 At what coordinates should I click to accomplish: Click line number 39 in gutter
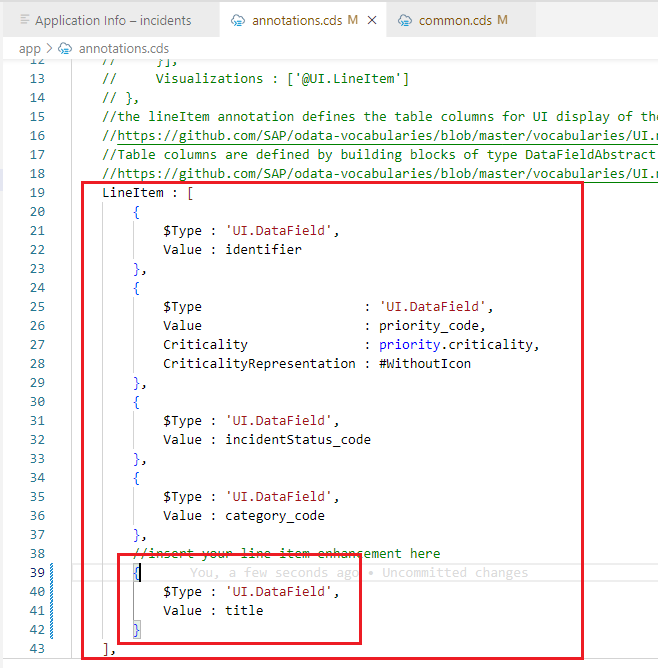click(x=37, y=573)
